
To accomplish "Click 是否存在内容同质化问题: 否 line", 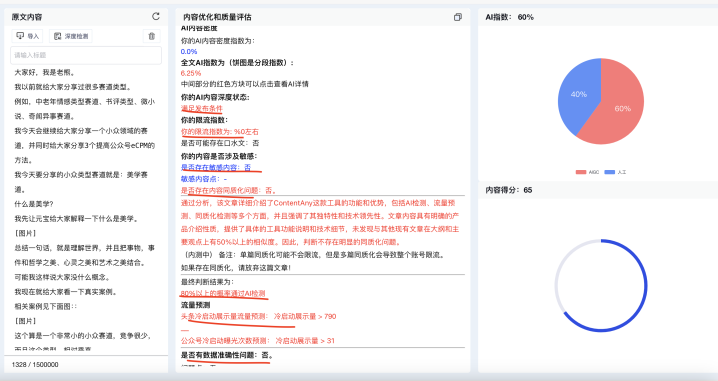I will 228,190.
